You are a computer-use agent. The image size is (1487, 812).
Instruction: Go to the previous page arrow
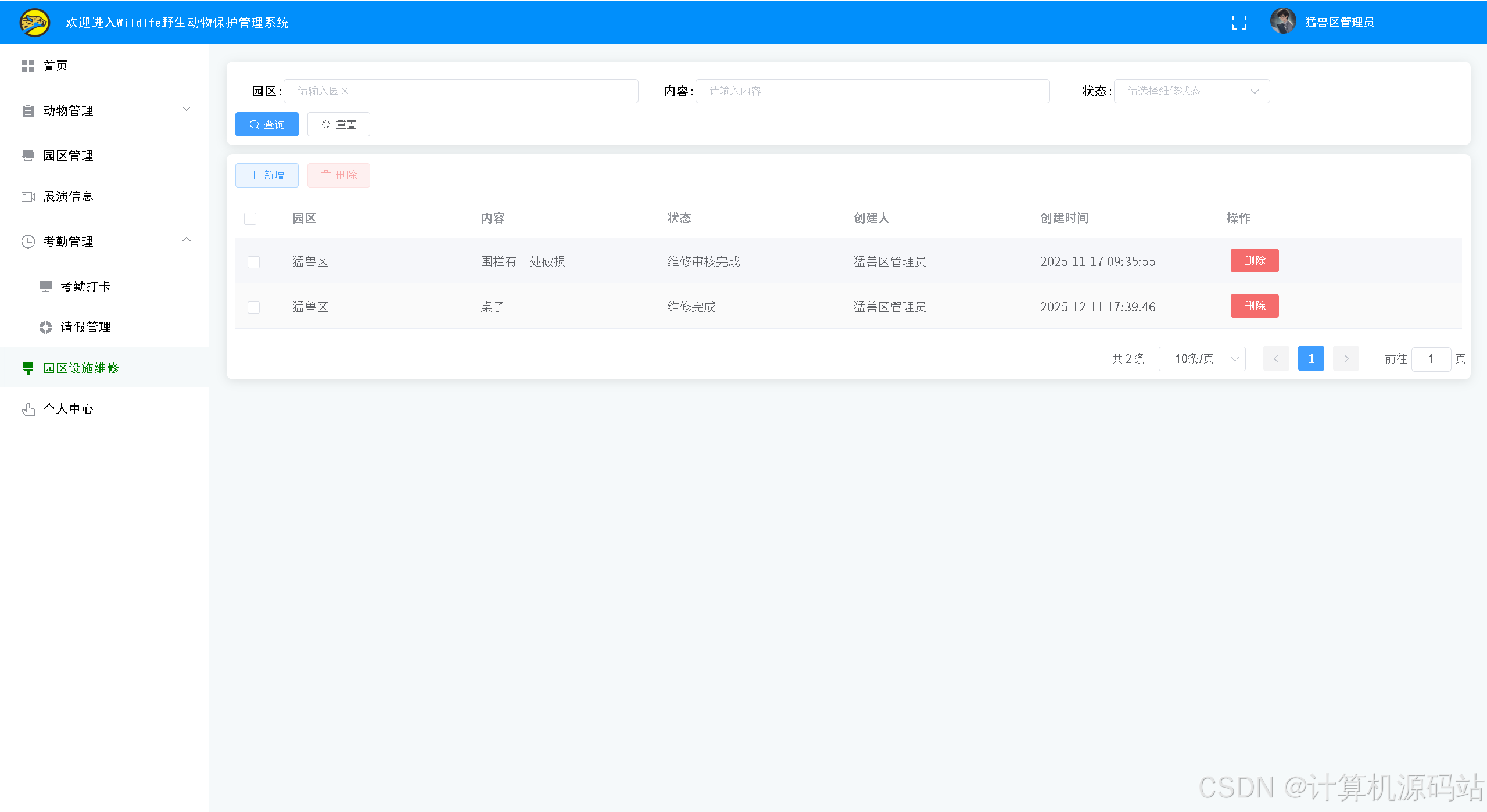click(1276, 359)
